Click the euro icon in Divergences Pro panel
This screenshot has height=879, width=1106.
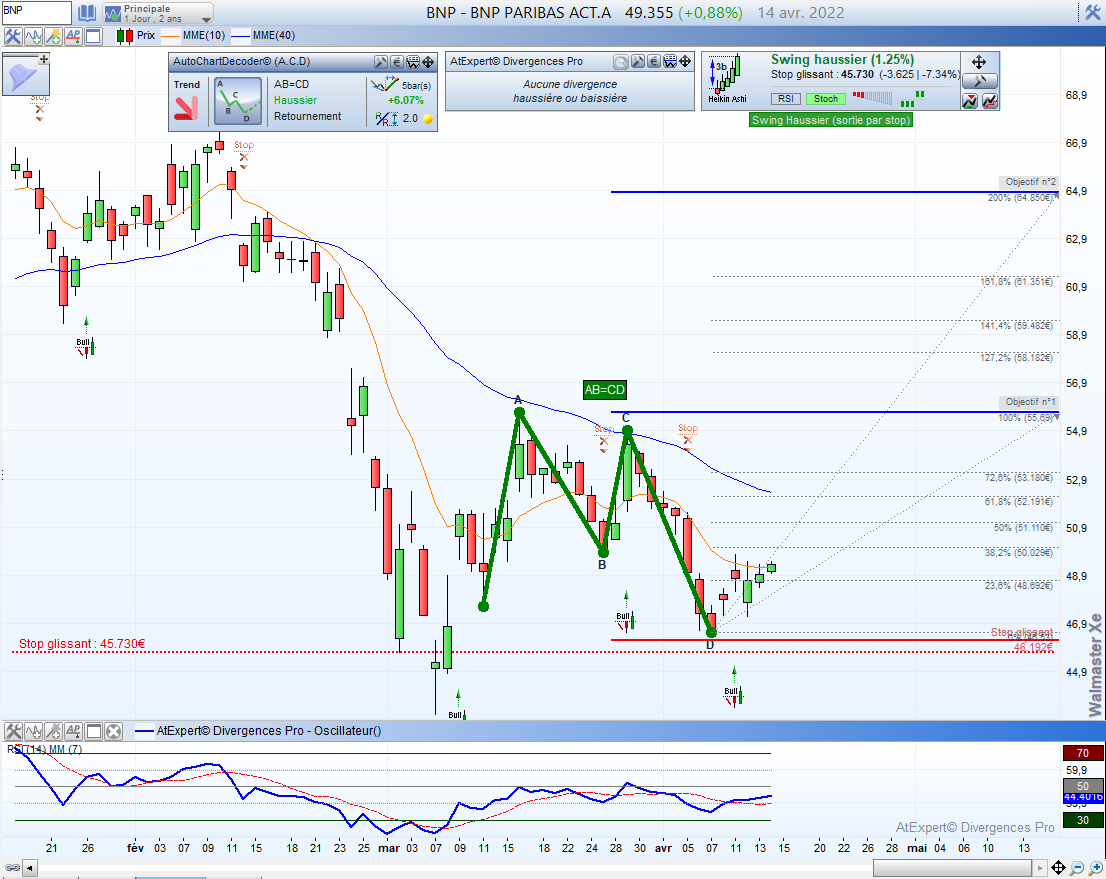[x=654, y=62]
